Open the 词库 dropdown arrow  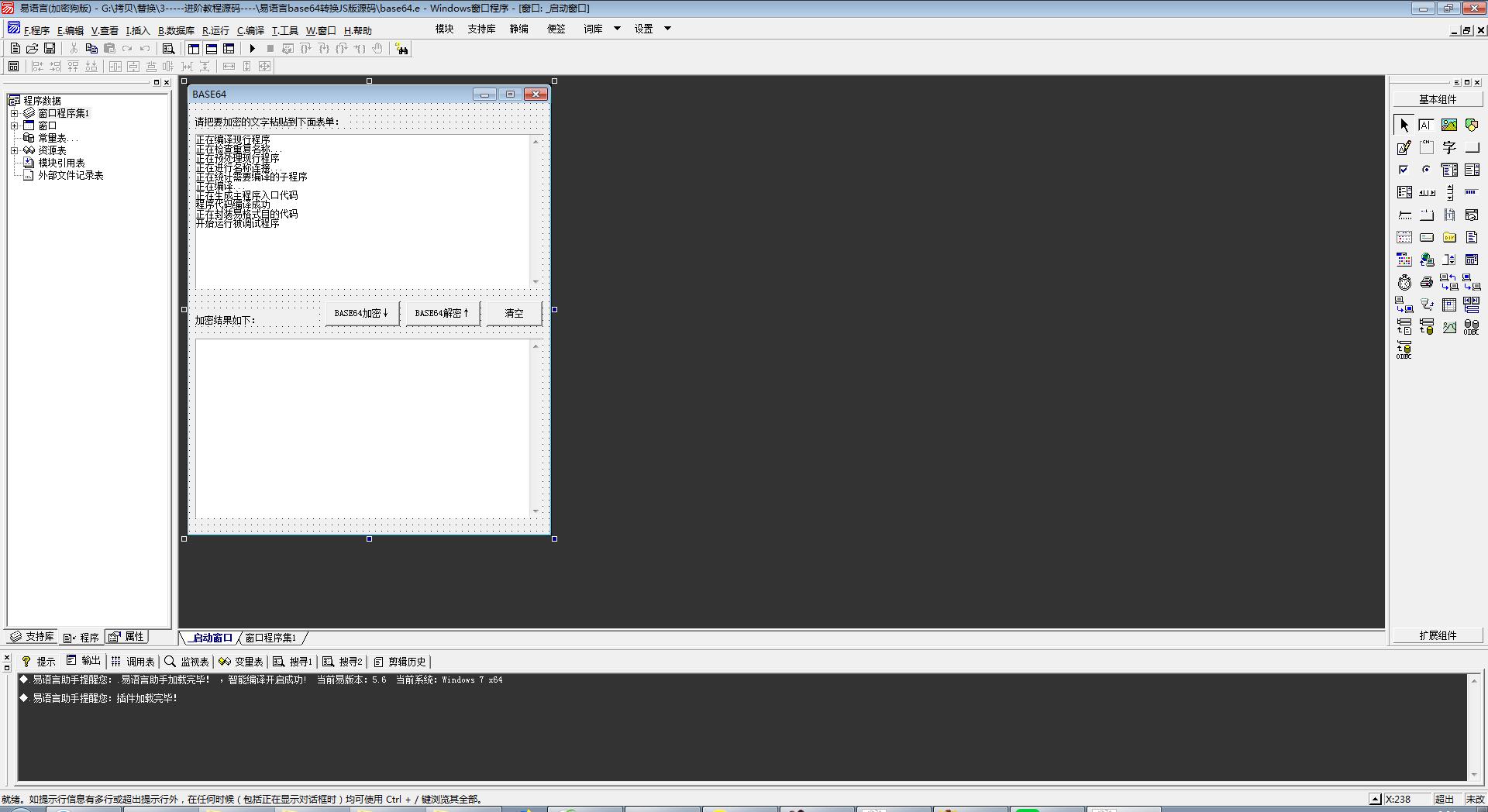tap(617, 29)
